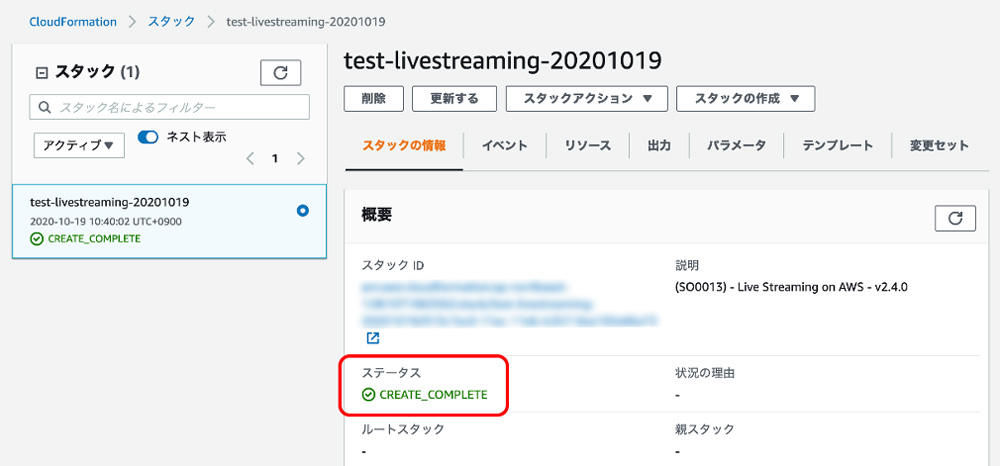Go to next page of stacks
Screen dimensions: 1000x466
[x=300, y=159]
